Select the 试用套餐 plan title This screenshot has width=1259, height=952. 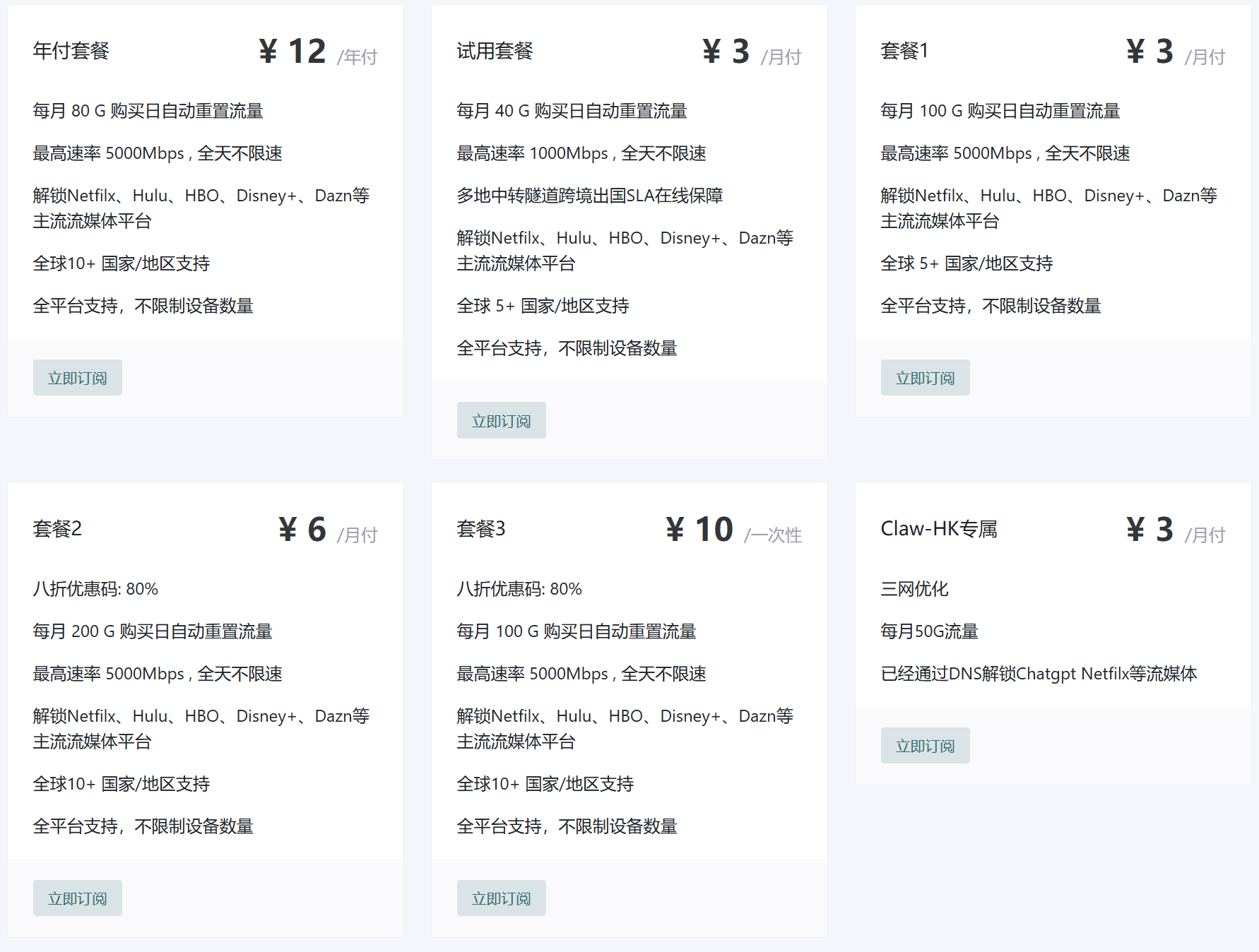pyautogui.click(x=495, y=51)
